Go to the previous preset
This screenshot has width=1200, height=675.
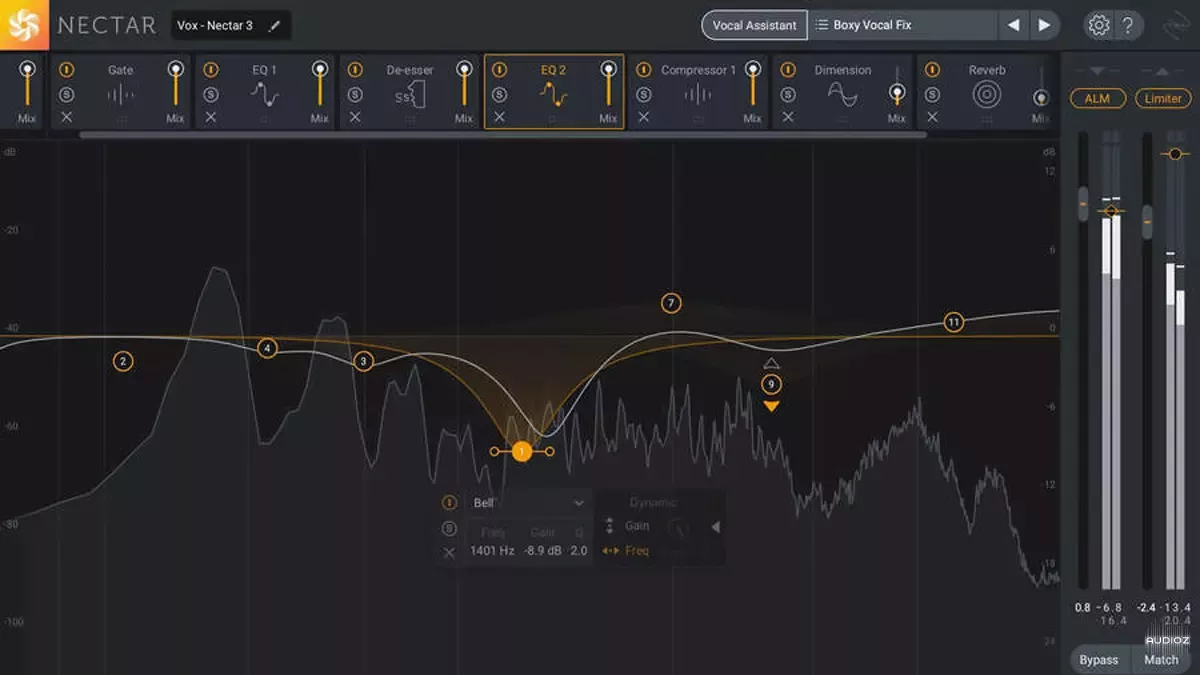coord(1014,25)
